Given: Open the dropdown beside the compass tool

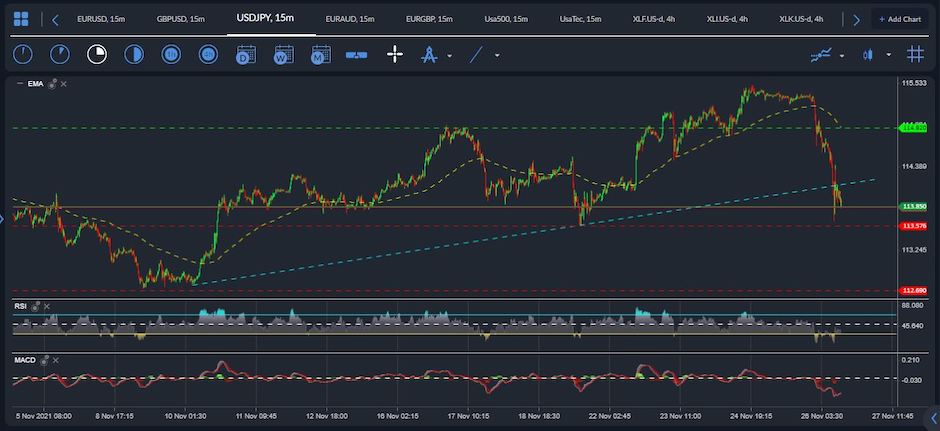Looking at the screenshot, I should click(450, 56).
